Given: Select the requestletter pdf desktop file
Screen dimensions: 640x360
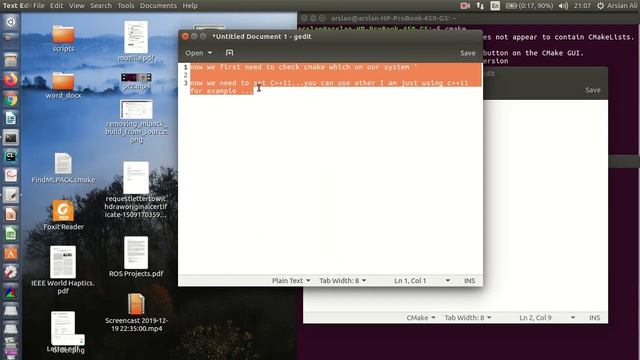Looking at the screenshot, I should tap(136, 190).
